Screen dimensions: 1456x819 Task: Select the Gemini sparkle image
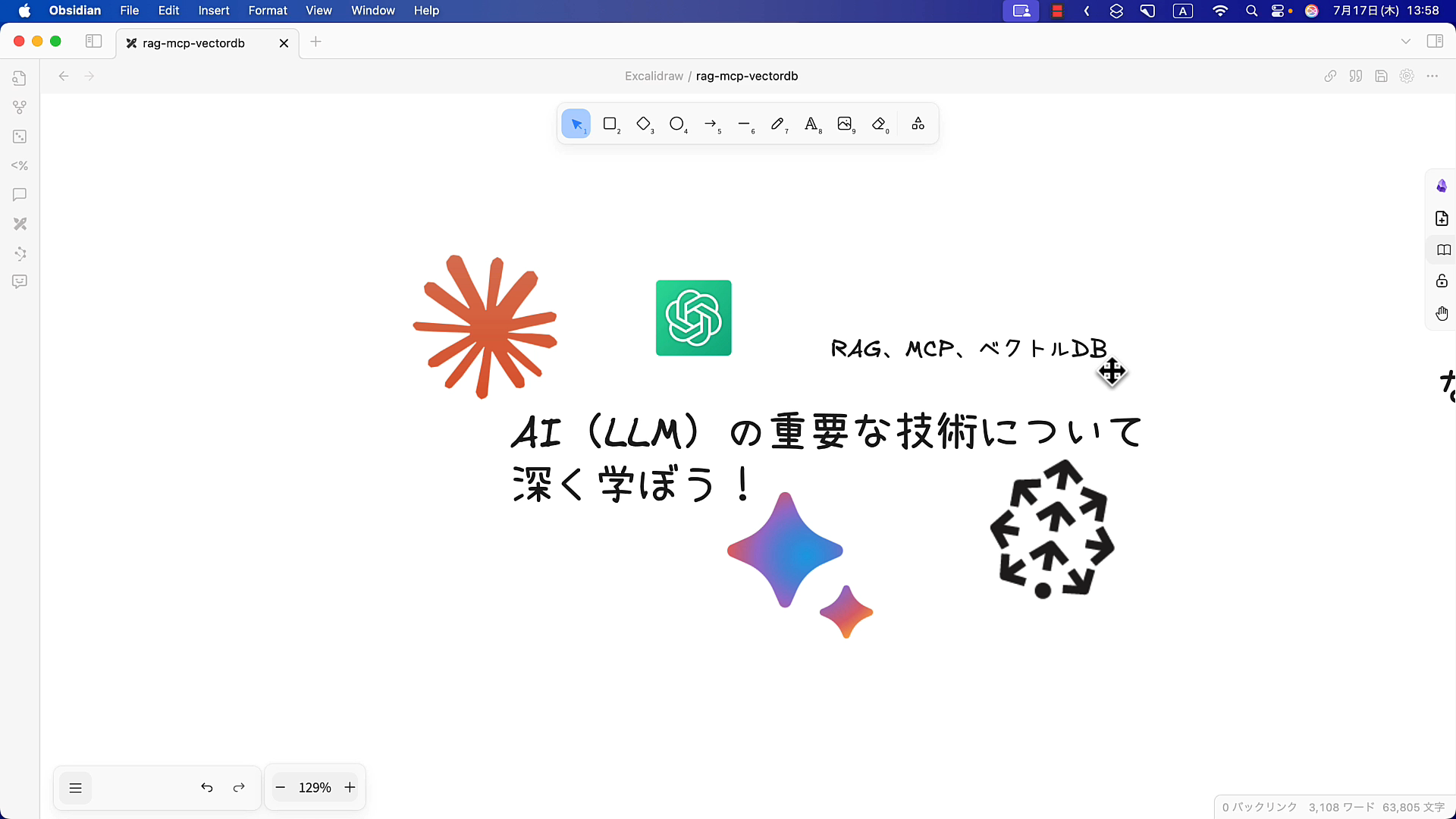800,566
